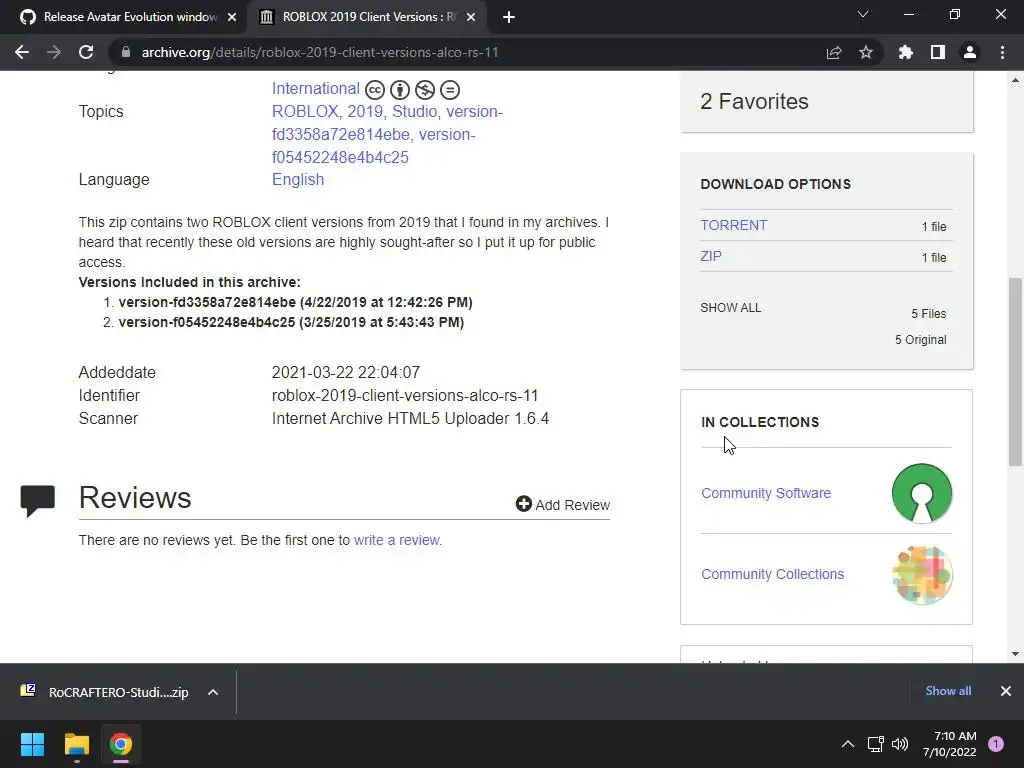Go back to the previous page
Screen dimensions: 1024x768
click(22, 52)
